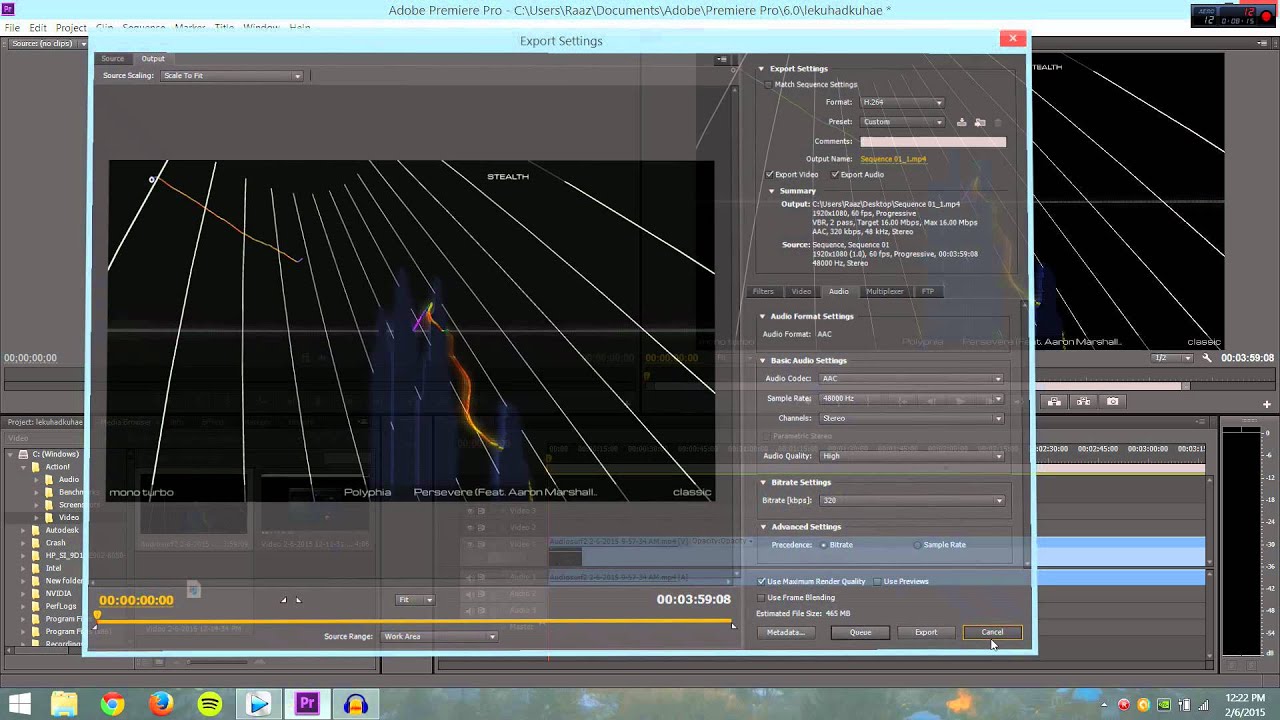The height and width of the screenshot is (720, 1280).
Task: Uncheck Export Audio checkbox
Action: [x=835, y=174]
